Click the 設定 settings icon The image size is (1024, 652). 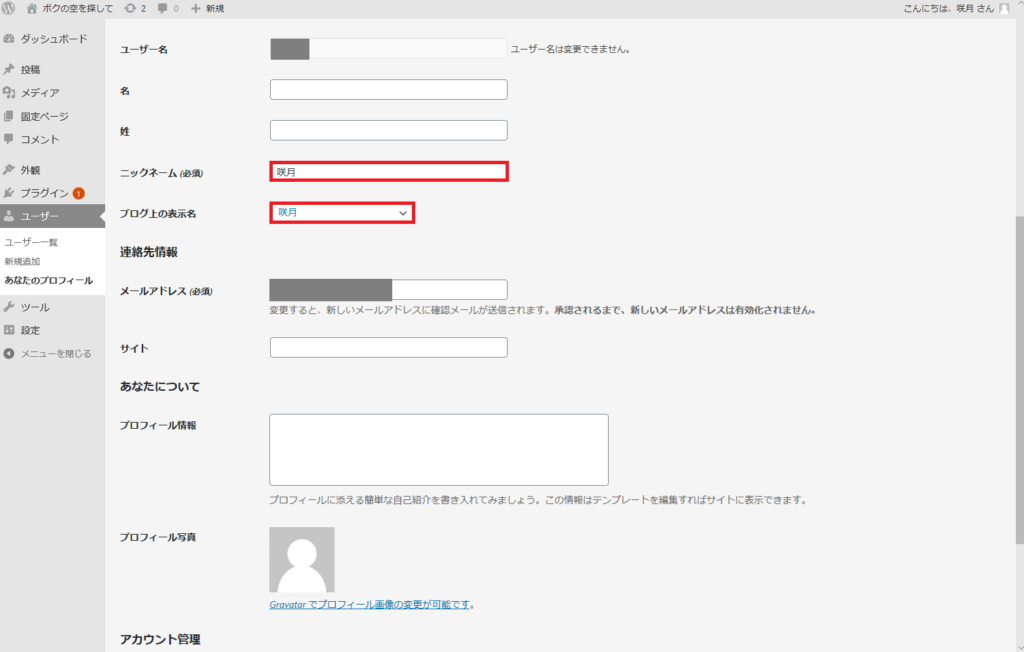click(x=9, y=330)
